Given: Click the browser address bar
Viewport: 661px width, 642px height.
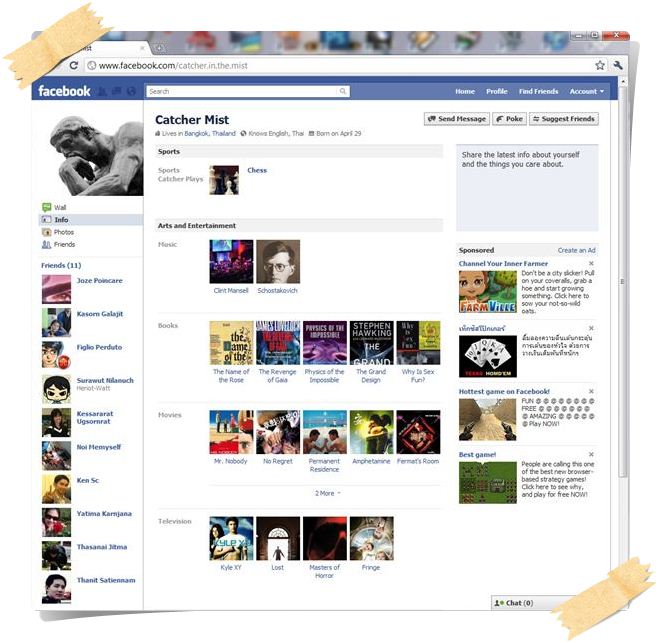Looking at the screenshot, I should [339, 65].
